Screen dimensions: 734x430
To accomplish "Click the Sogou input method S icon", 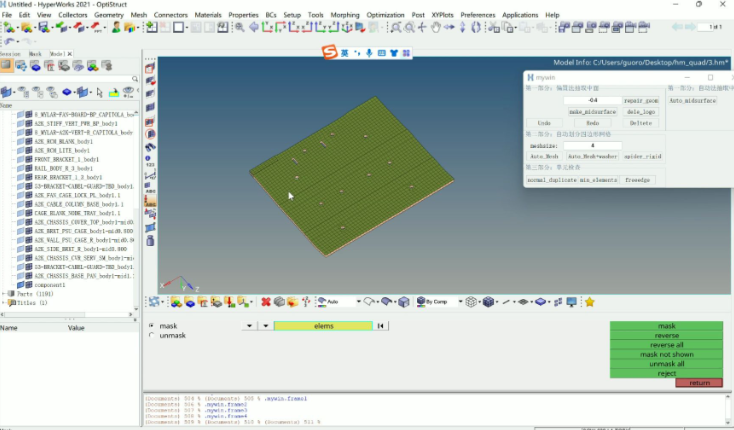I will pos(329,52).
